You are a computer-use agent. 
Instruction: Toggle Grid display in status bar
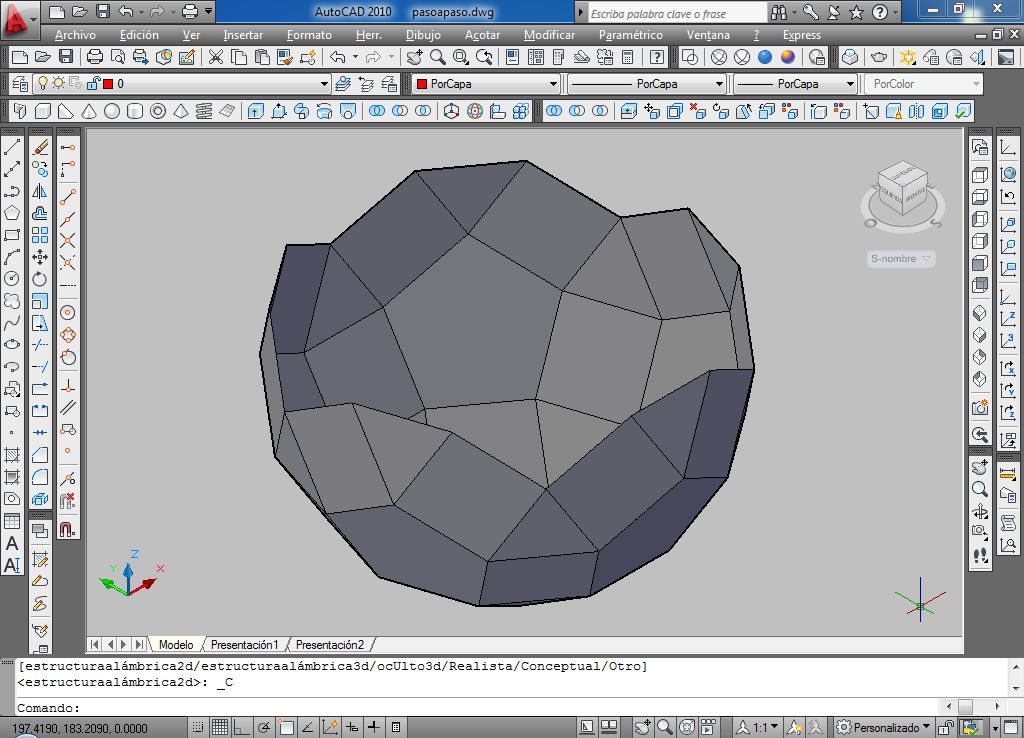pos(219,727)
